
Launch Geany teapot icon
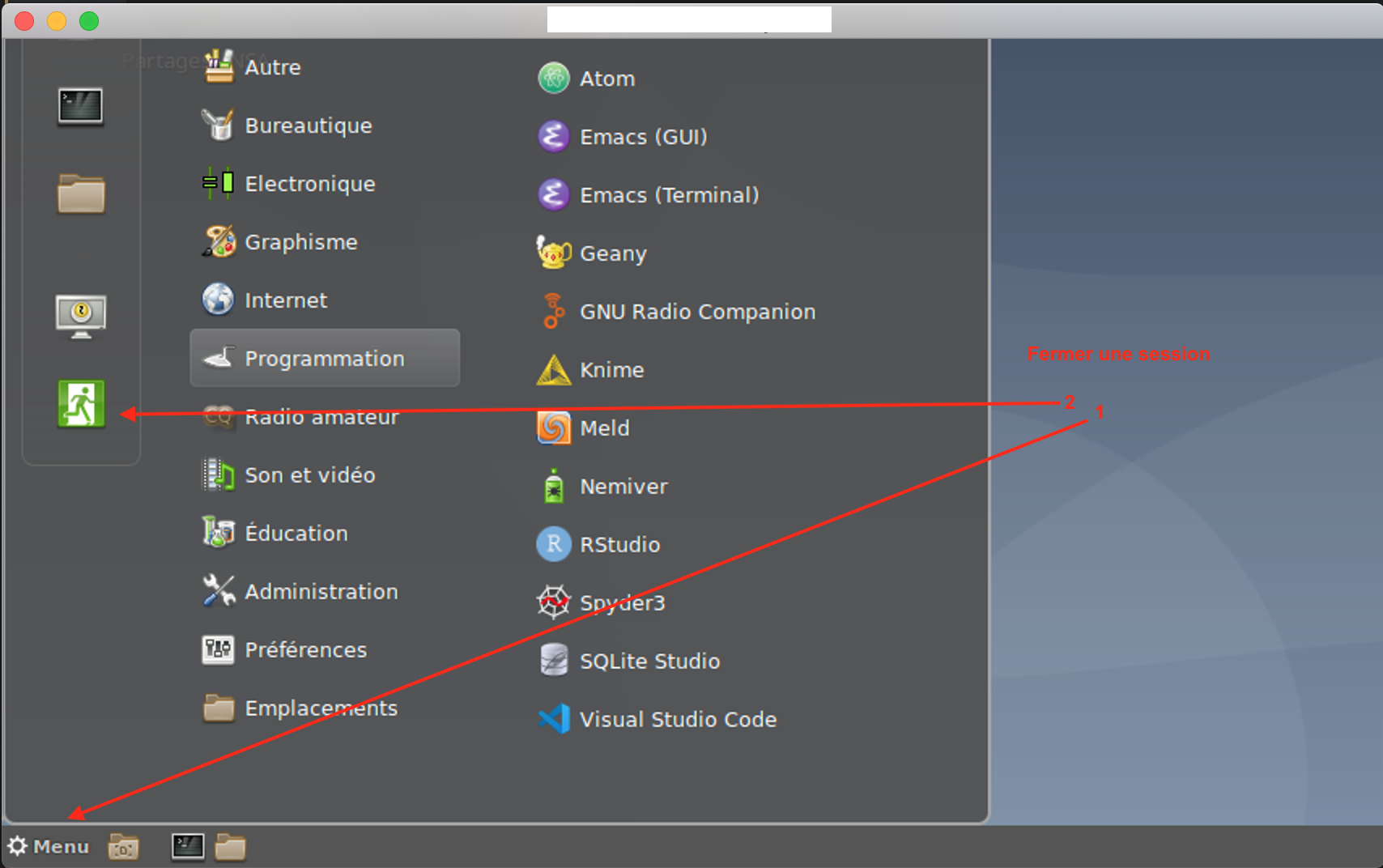point(554,253)
